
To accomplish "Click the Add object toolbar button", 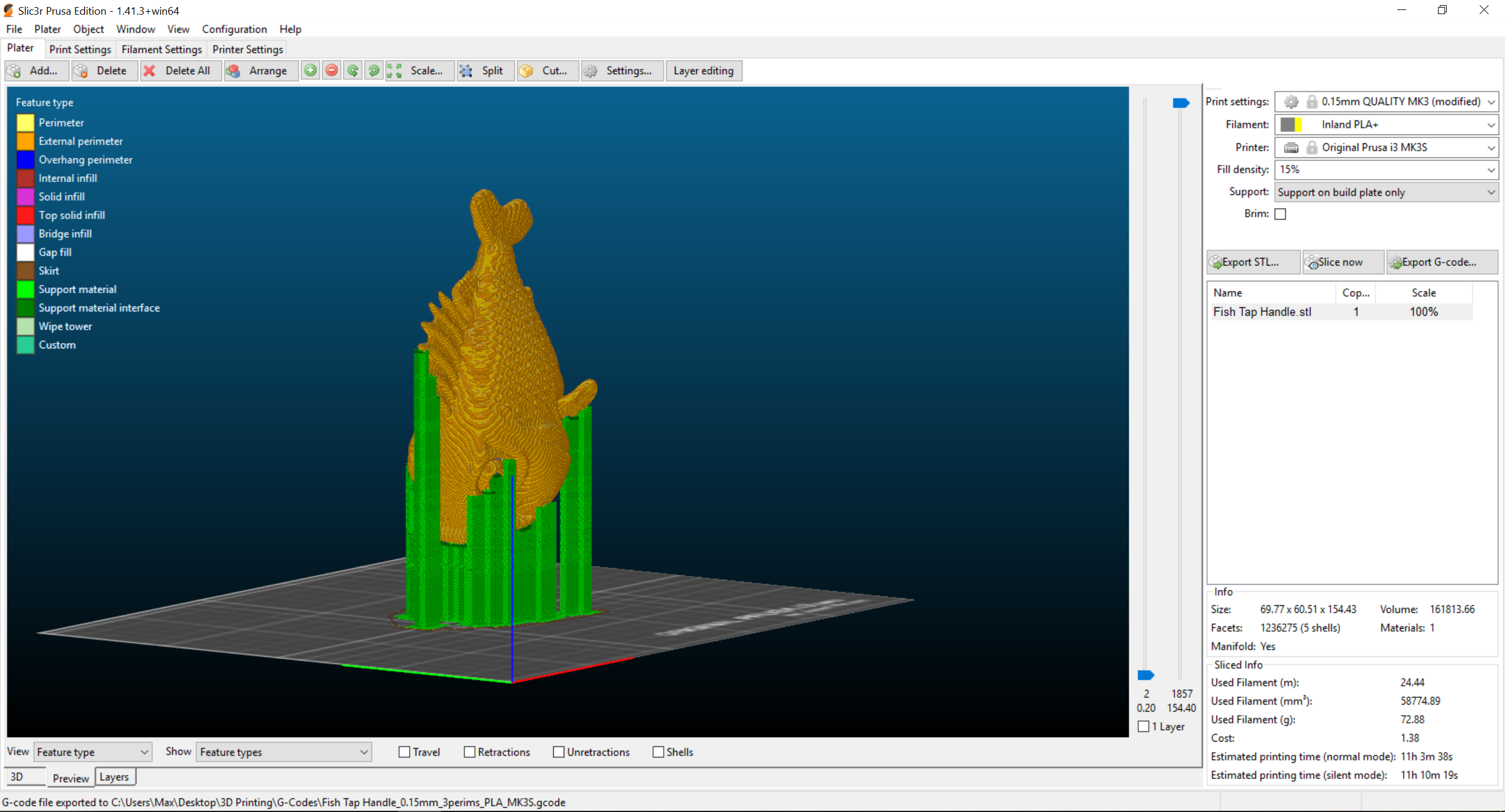I will (36, 71).
